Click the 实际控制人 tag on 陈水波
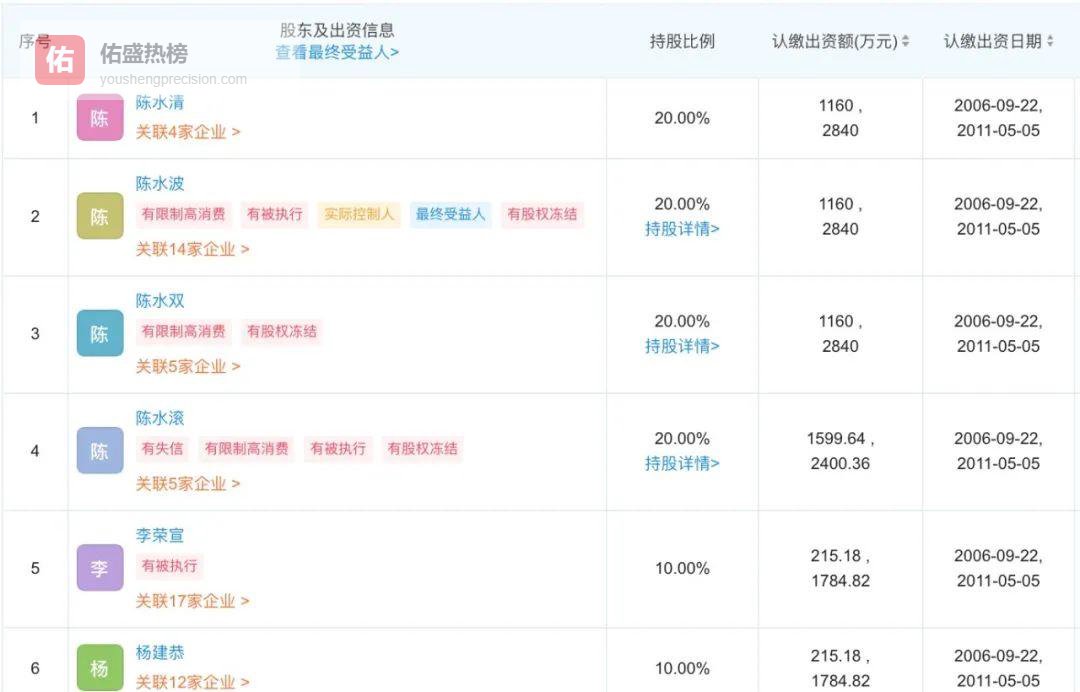This screenshot has height=692, width=1080. tap(359, 214)
